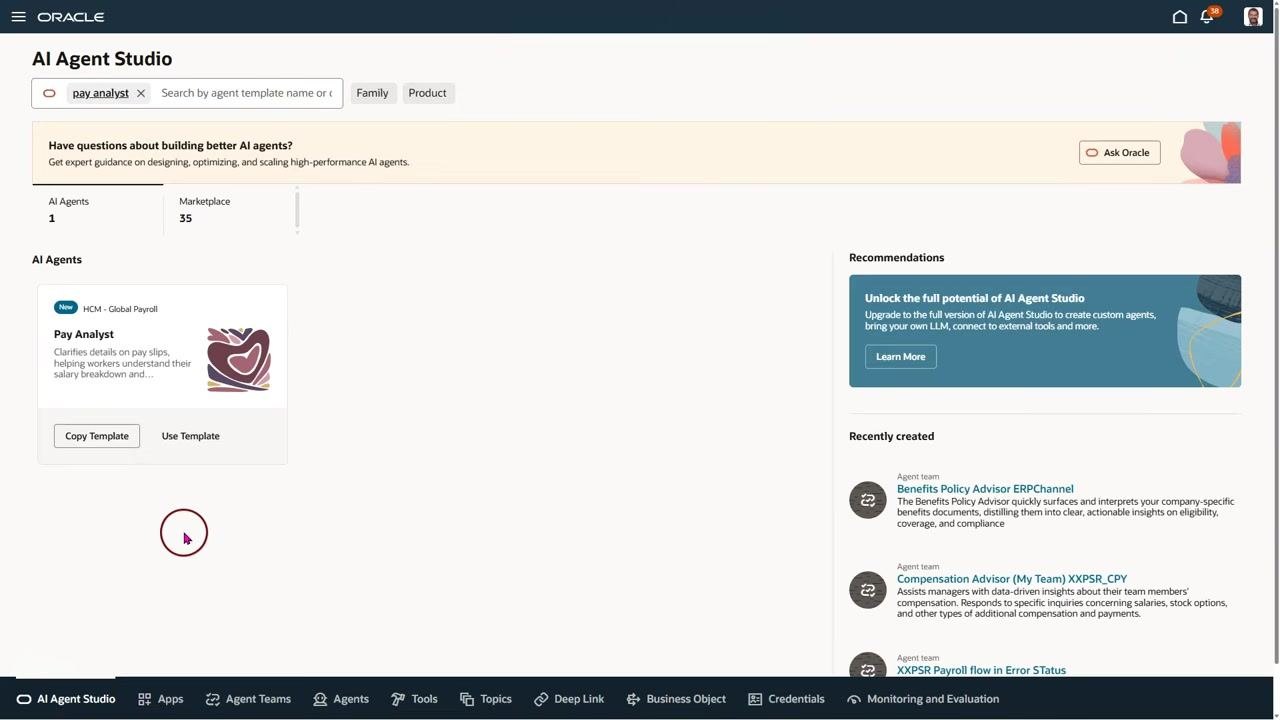Image resolution: width=1280 pixels, height=720 pixels.
Task: Open Benefits Policy Advisor ERPChannel link
Action: tap(985, 489)
